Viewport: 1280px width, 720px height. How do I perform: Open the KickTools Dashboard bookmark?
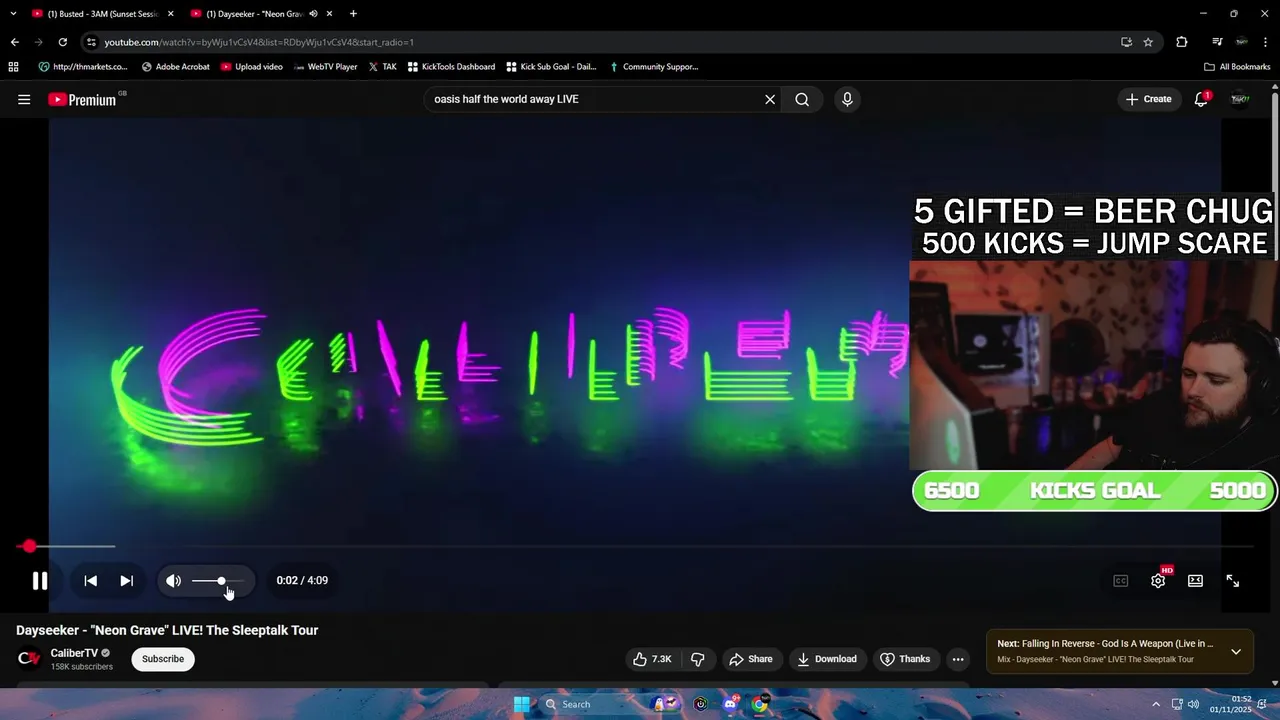coord(451,67)
